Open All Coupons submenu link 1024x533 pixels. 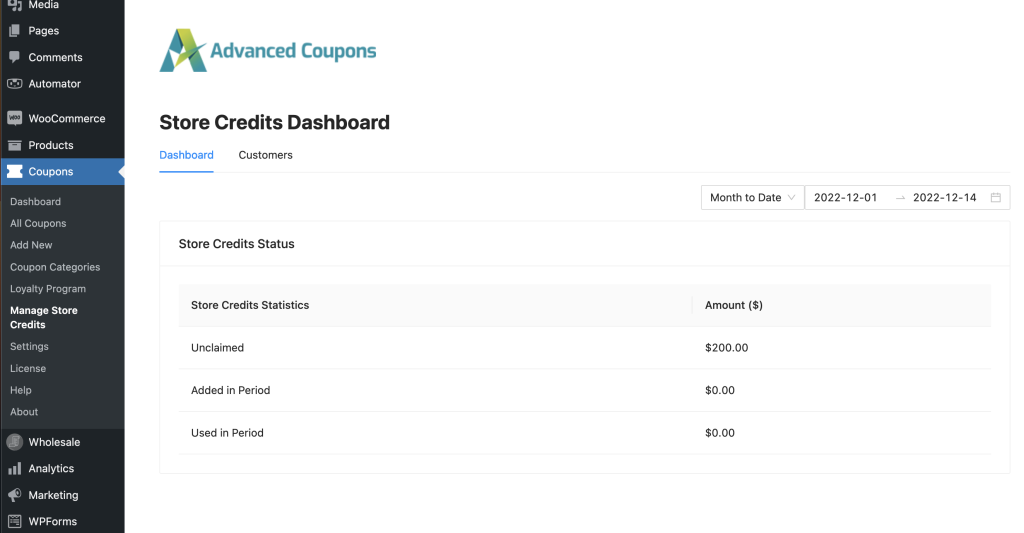click(x=38, y=223)
